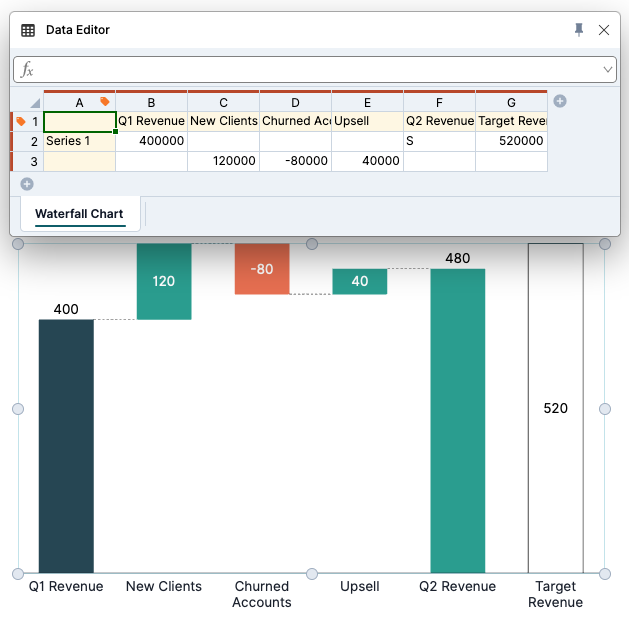This screenshot has width=629, height=624.
Task: Click the Data Editor table grid icon
Action: point(28,30)
